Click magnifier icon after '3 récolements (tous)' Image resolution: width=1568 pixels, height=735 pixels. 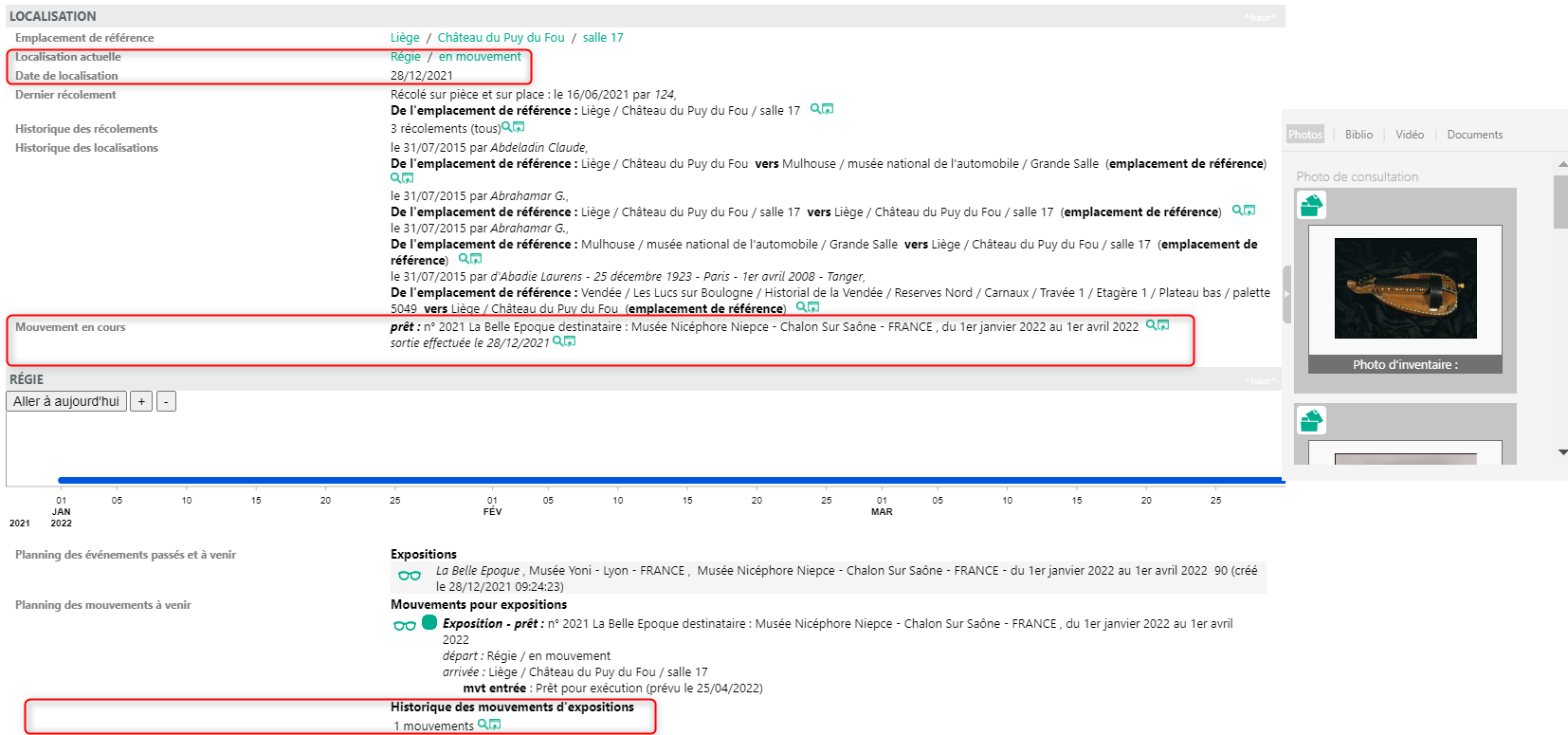coord(507,127)
